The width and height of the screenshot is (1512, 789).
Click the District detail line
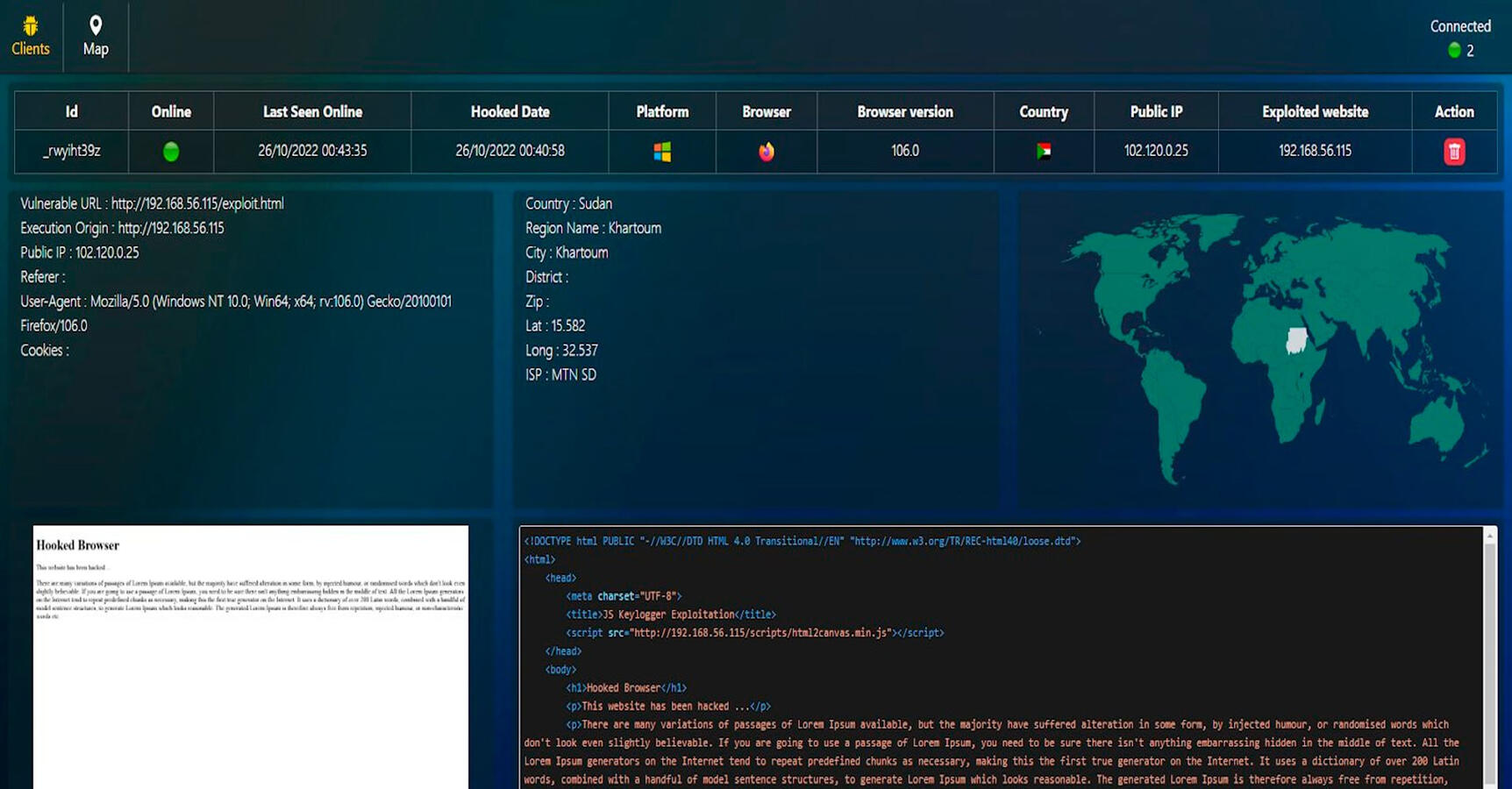pos(546,277)
